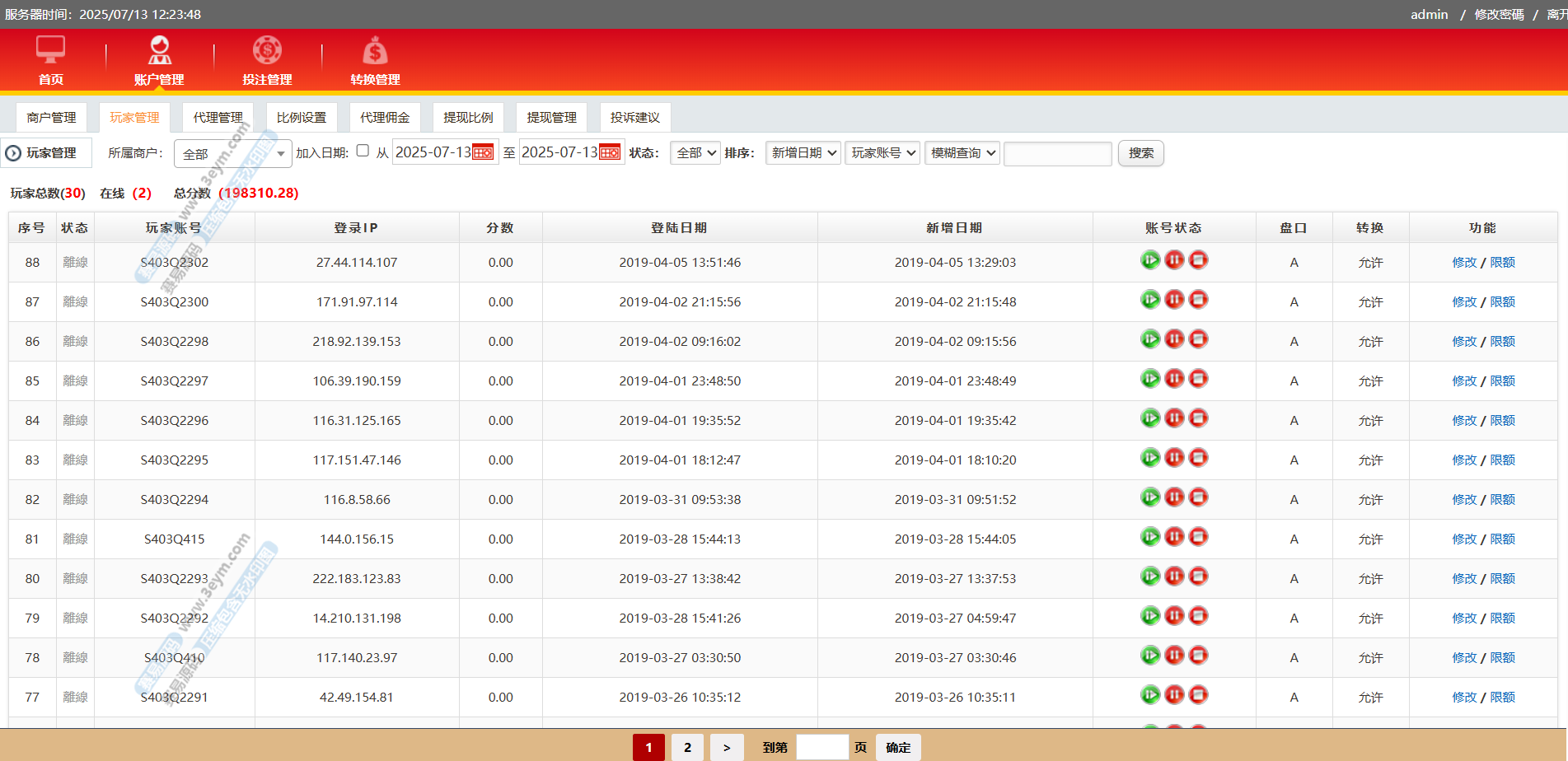This screenshot has height=761, width=1568.
Task: Click red stop icon for account S403Q2298
Action: tap(1199, 339)
